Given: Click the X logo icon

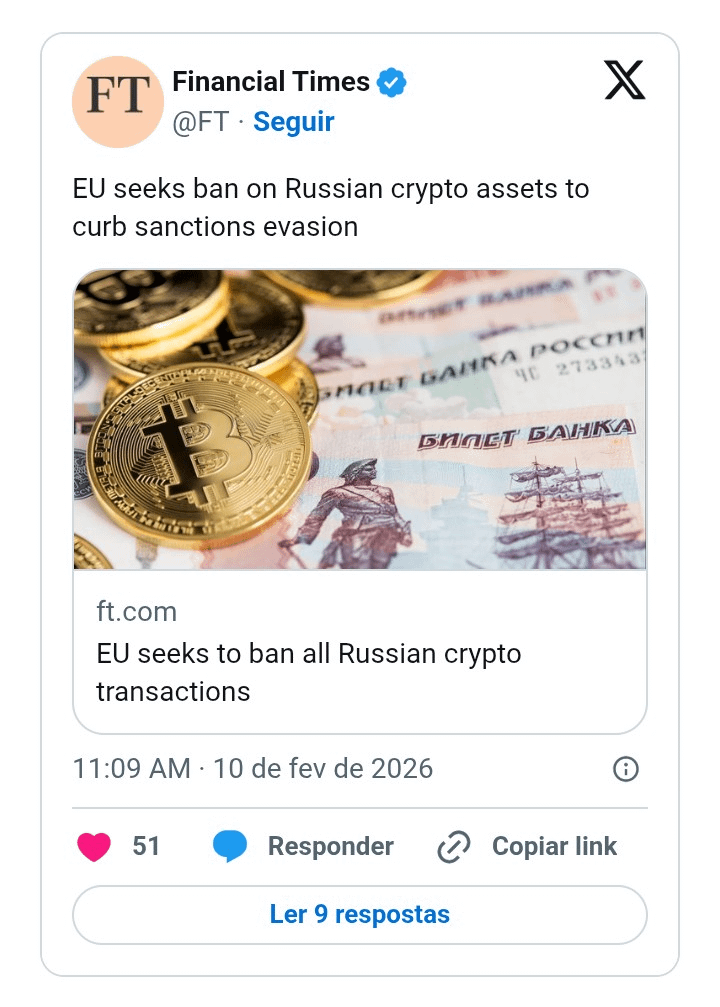Looking at the screenshot, I should pos(625,80).
